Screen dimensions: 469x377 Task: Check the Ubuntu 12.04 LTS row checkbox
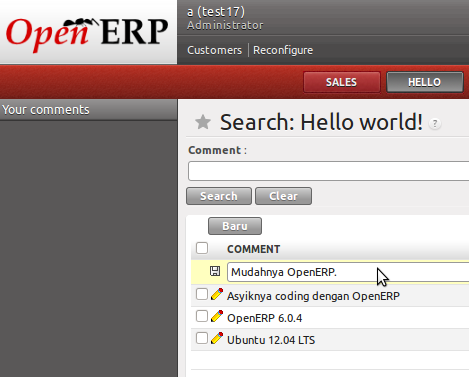(202, 338)
